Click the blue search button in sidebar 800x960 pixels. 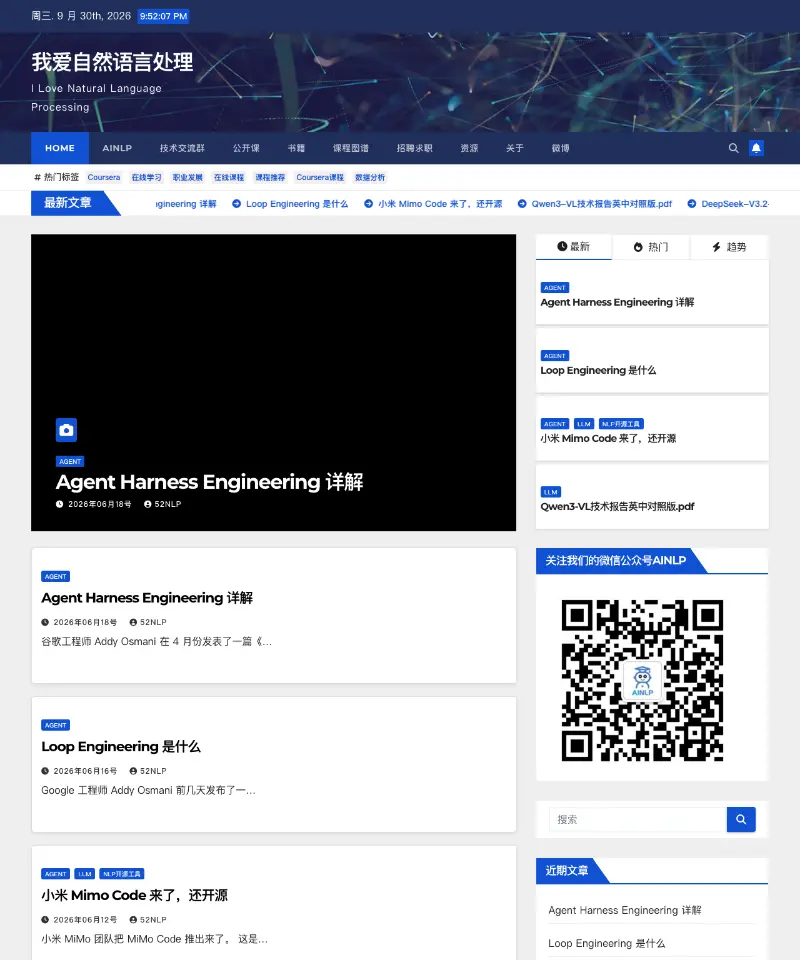(x=741, y=819)
